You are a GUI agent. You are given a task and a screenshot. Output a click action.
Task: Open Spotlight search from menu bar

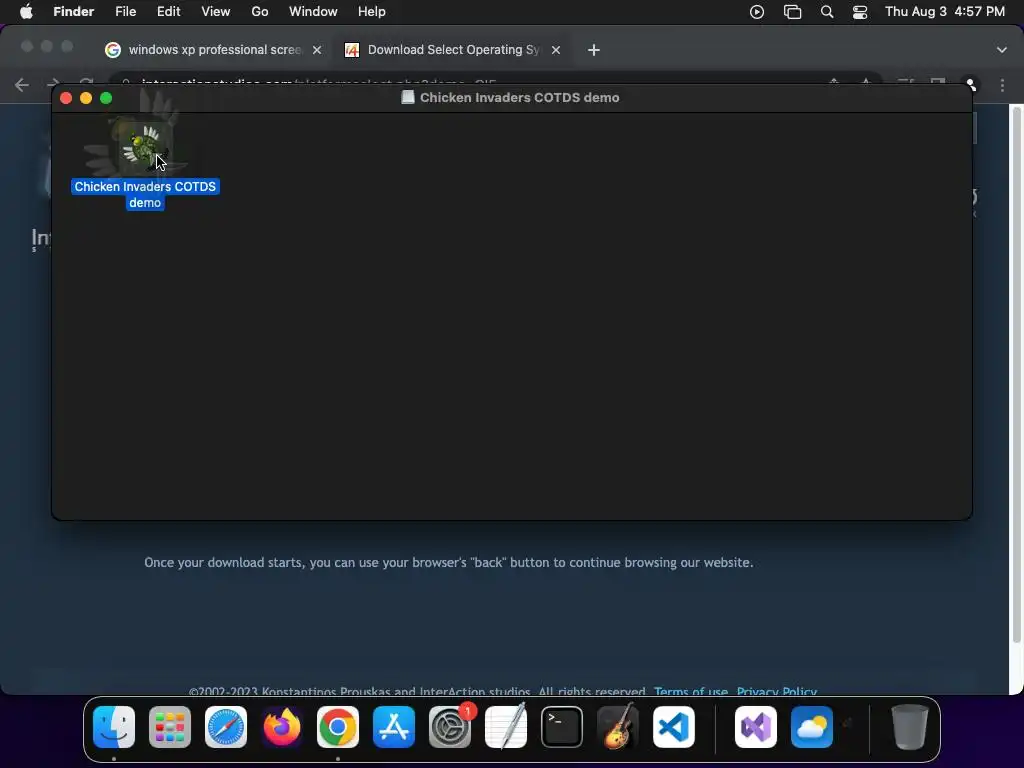click(827, 12)
